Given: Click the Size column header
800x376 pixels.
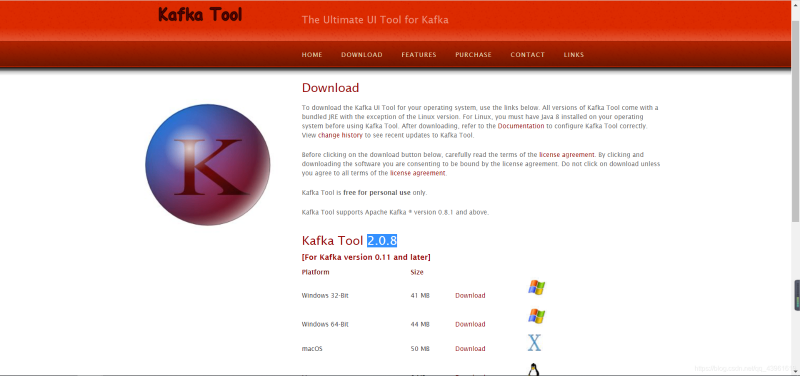Looking at the screenshot, I should pyautogui.click(x=417, y=272).
